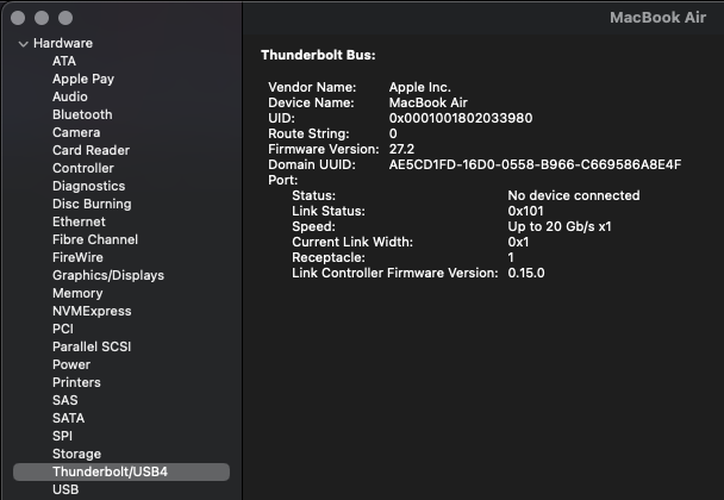Viewport: 724px width, 500px height.
Task: Click the Thunderbolt Bus heading
Action: click(x=318, y=55)
